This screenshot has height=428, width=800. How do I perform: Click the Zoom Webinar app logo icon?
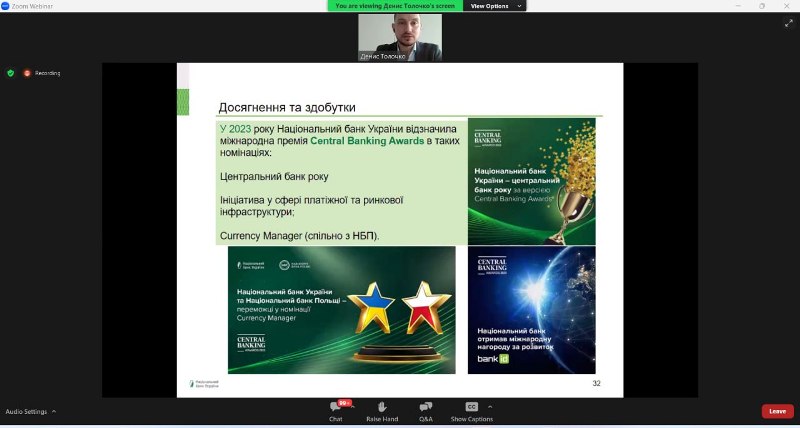pos(5,6)
